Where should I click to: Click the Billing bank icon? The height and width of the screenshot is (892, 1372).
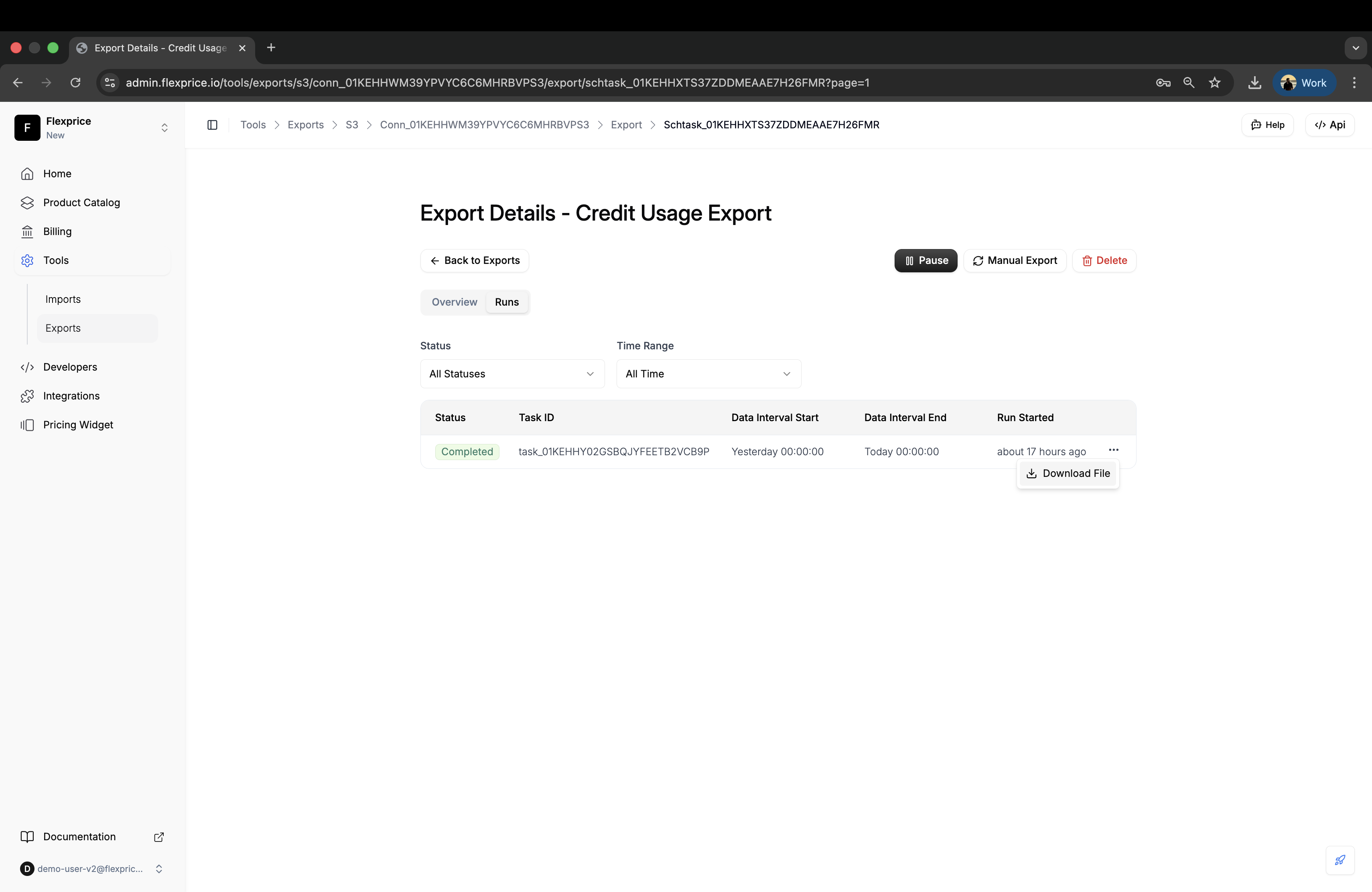pyautogui.click(x=27, y=232)
